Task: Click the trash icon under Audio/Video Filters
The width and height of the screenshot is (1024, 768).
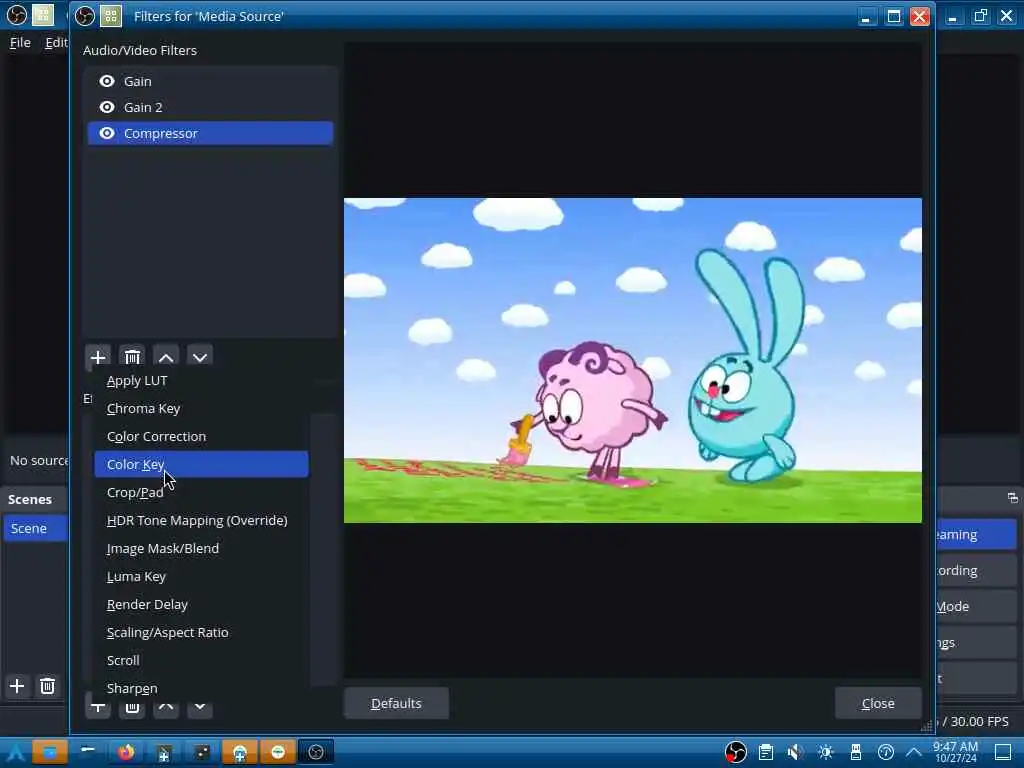Action: pyautogui.click(x=132, y=357)
